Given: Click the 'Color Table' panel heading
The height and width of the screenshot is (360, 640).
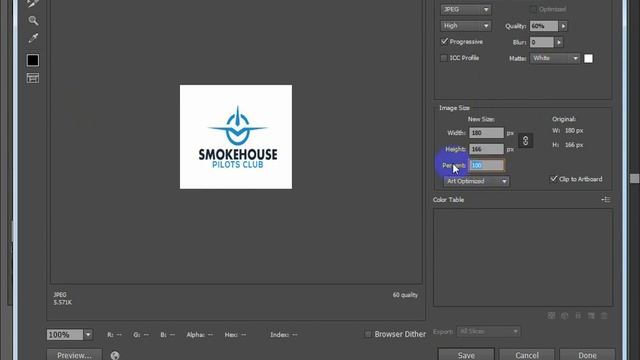Looking at the screenshot, I should click(x=448, y=200).
